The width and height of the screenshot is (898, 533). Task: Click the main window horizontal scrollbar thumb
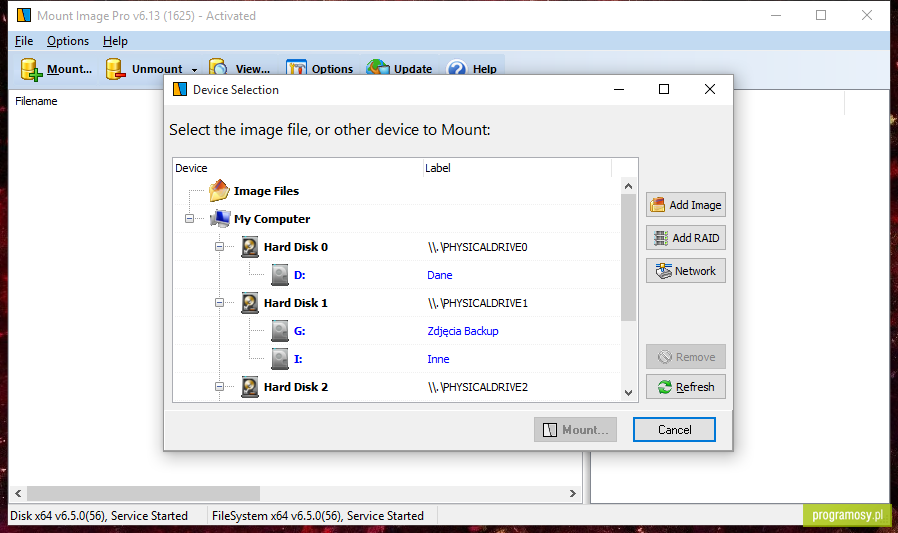tap(143, 493)
